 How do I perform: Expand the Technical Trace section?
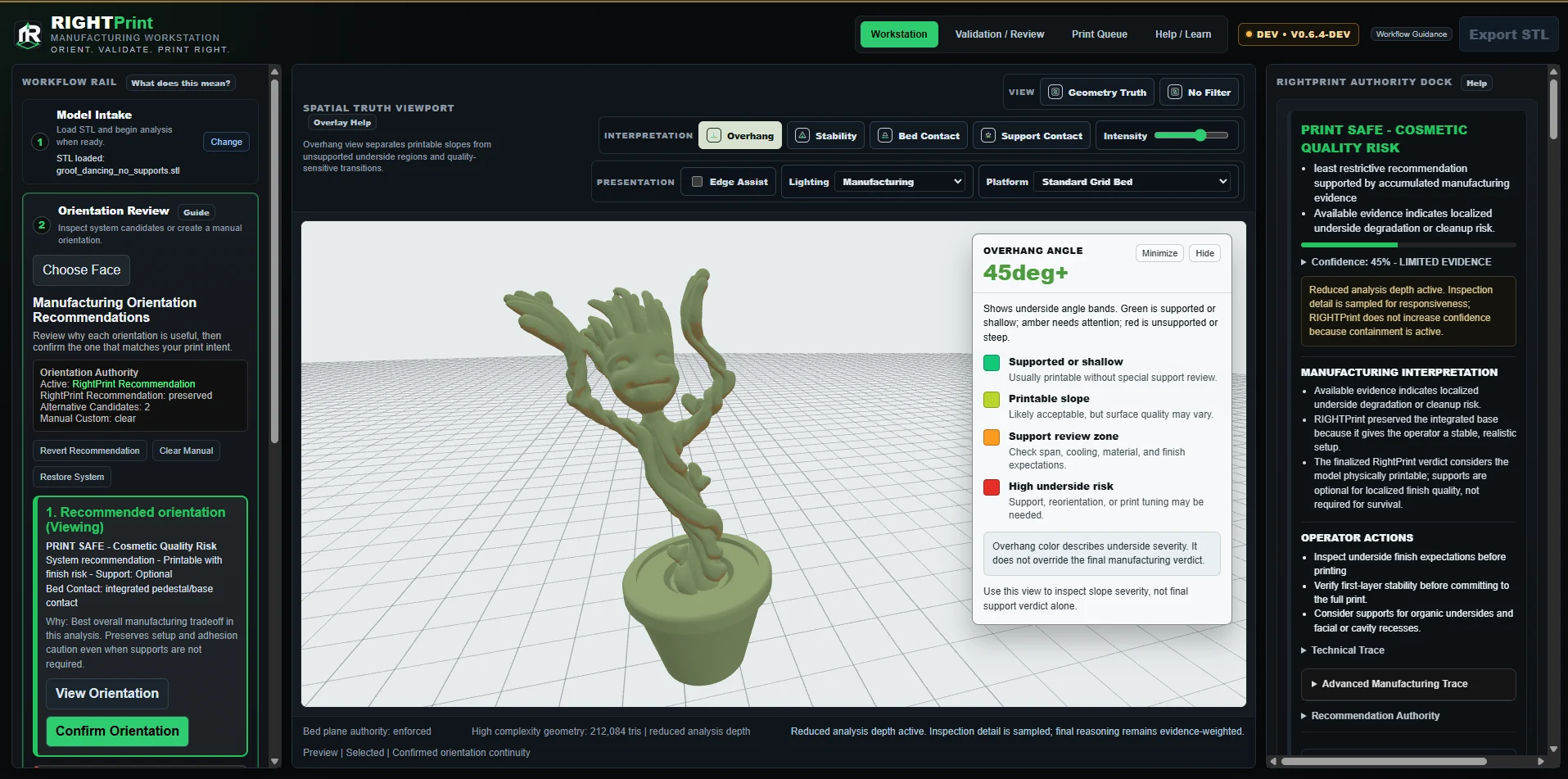(x=1343, y=650)
